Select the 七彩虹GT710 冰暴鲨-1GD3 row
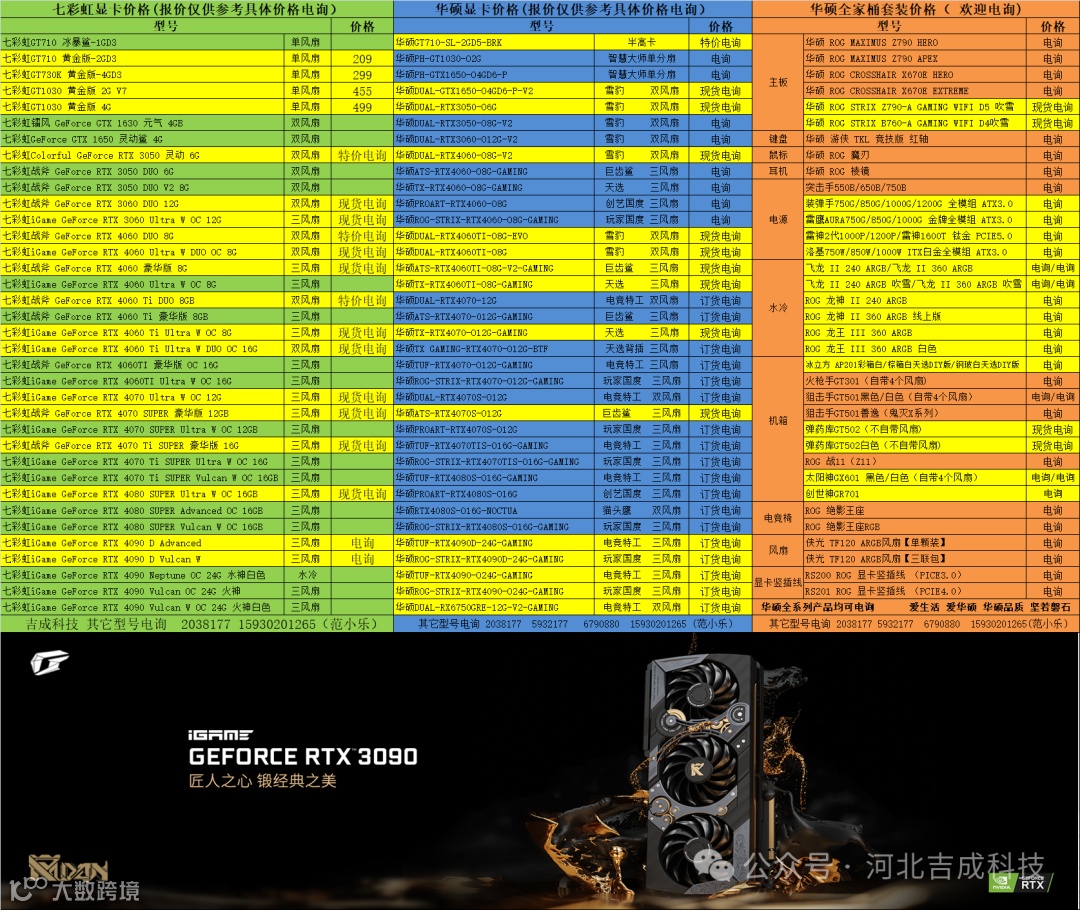 [x=196, y=42]
